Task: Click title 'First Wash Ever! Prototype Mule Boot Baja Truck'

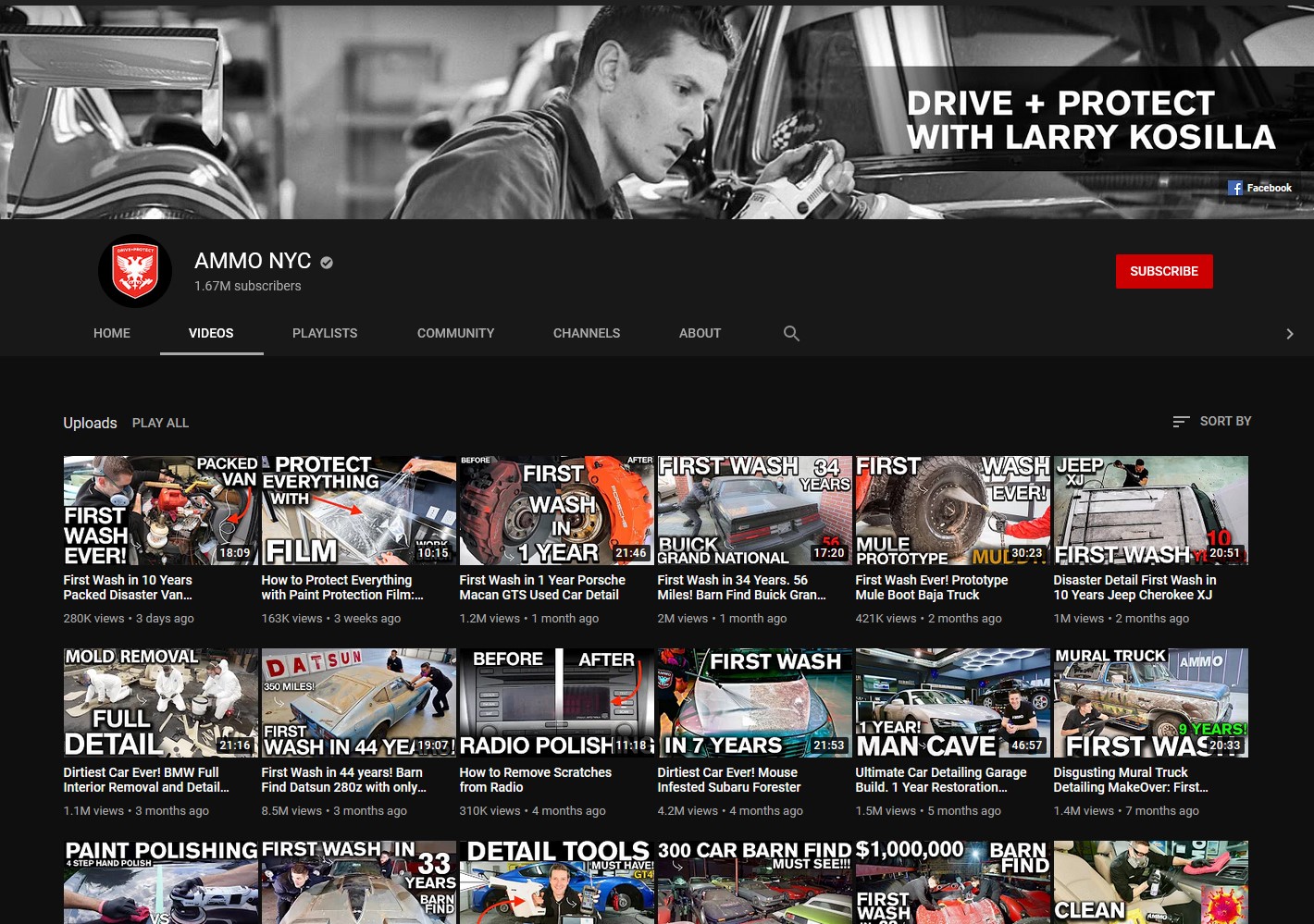Action: coord(932,587)
